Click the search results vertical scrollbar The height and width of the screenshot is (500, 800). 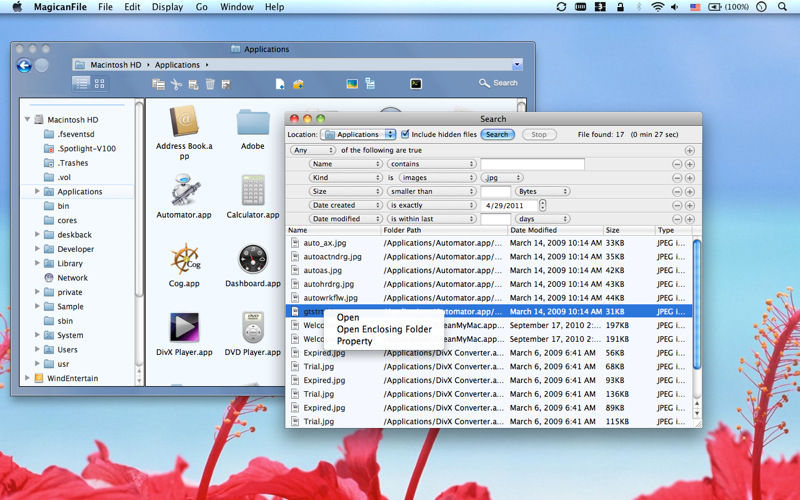pos(697,304)
